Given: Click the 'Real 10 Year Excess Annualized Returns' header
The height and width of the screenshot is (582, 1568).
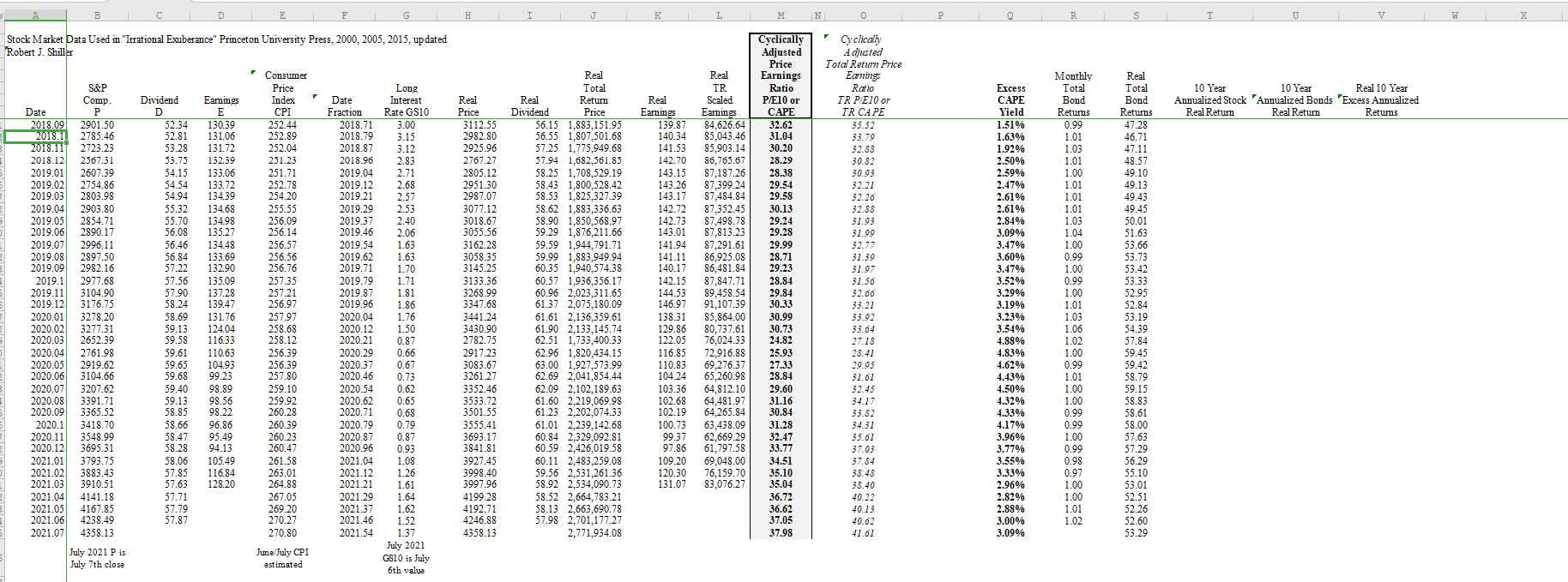Looking at the screenshot, I should [1381, 99].
